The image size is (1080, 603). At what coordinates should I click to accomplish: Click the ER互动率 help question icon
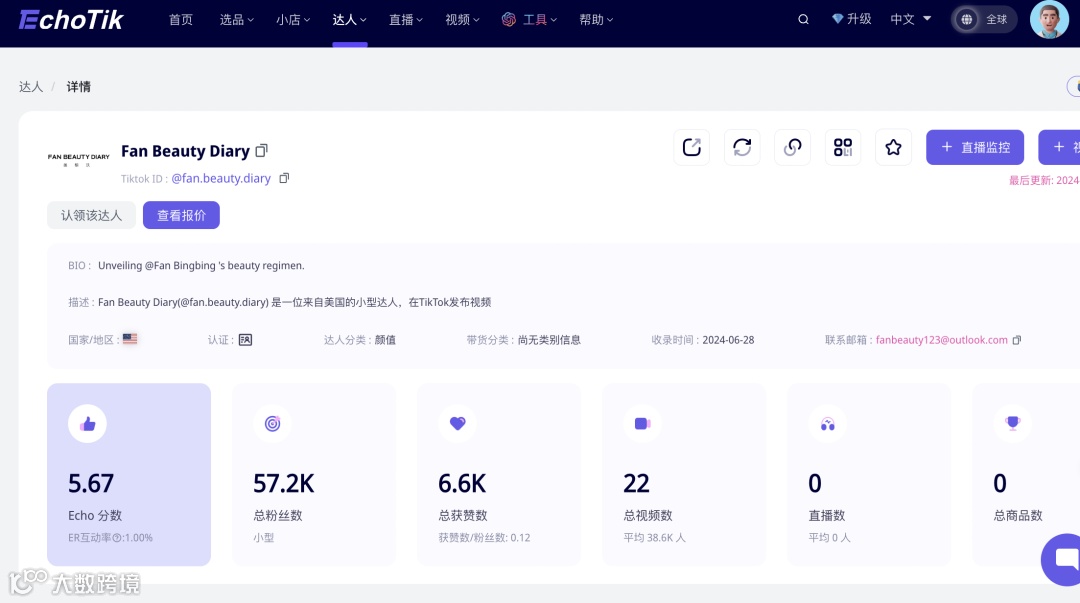coord(116,538)
